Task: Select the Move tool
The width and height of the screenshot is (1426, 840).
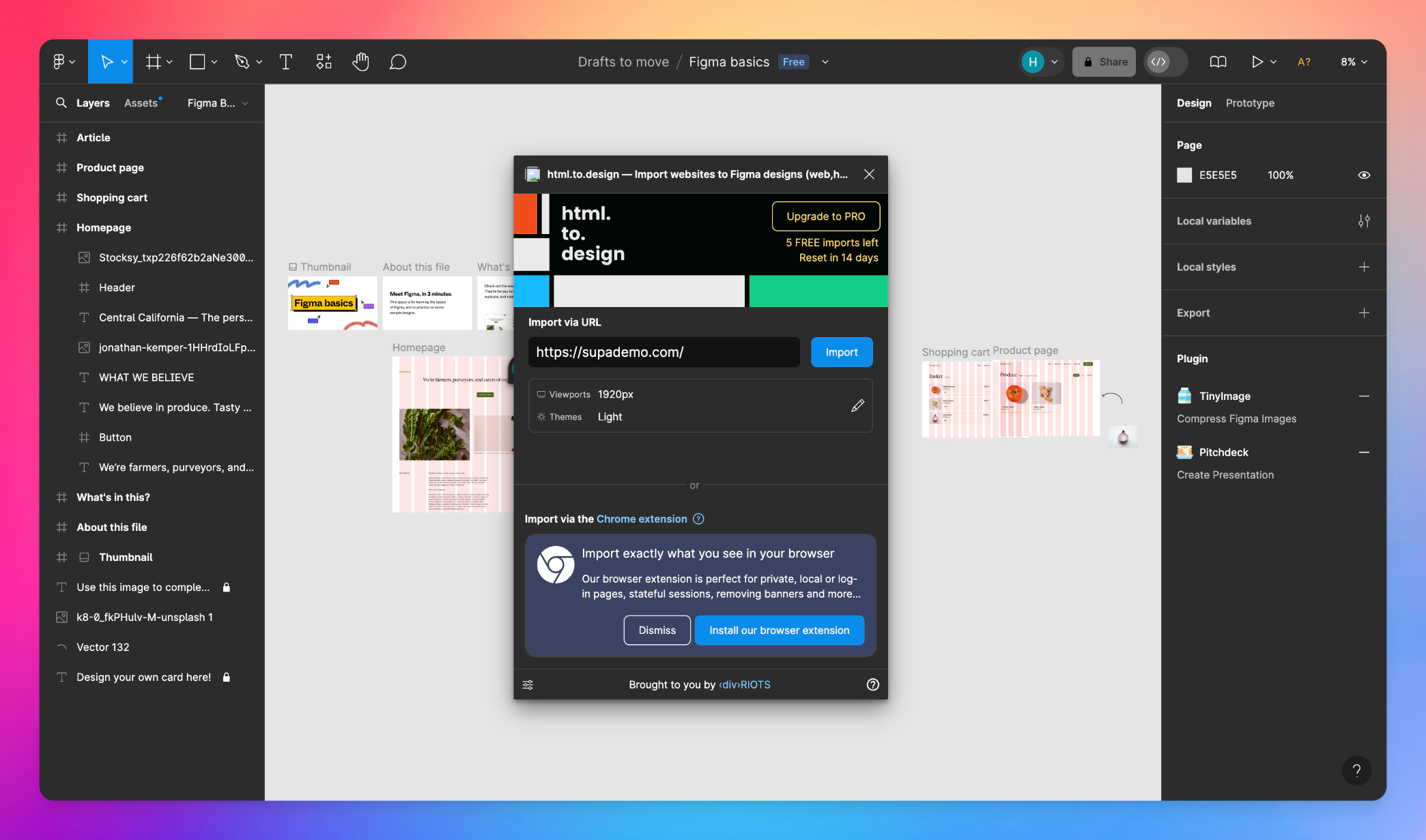Action: click(106, 62)
